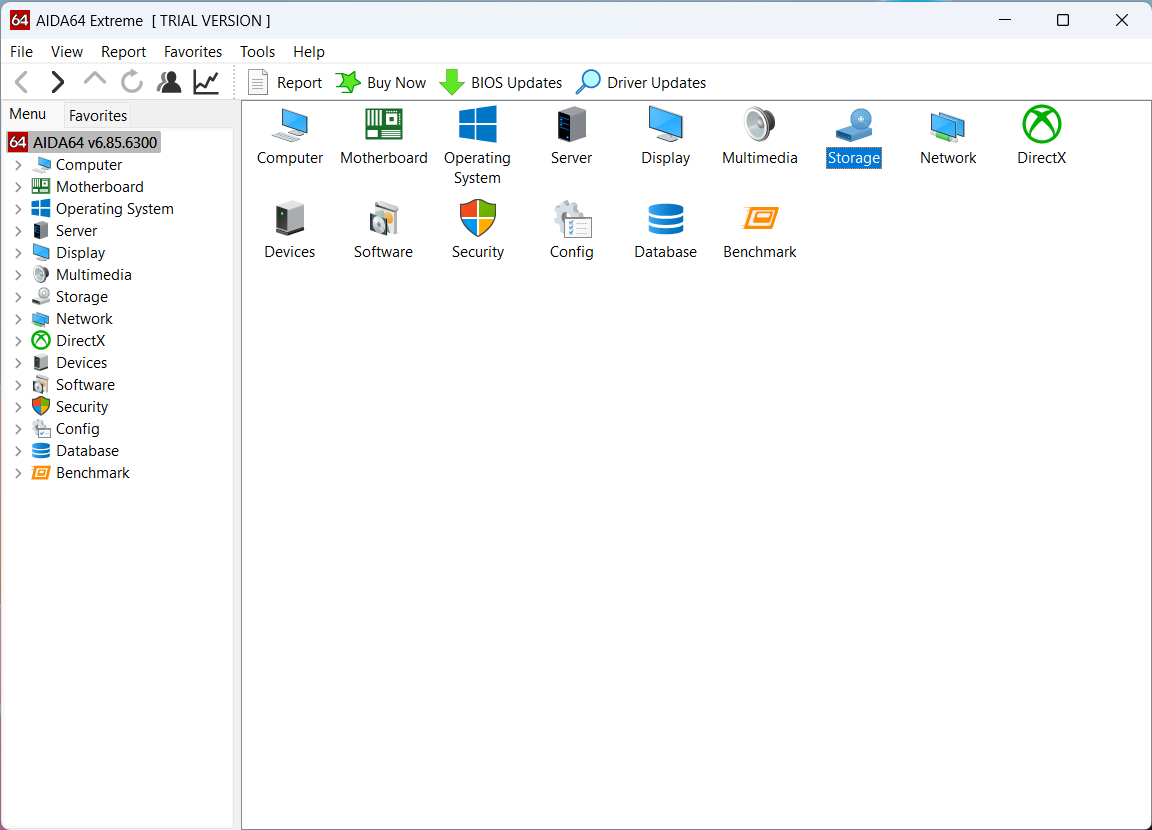
Task: Open the DirectX icon
Action: (1041, 137)
